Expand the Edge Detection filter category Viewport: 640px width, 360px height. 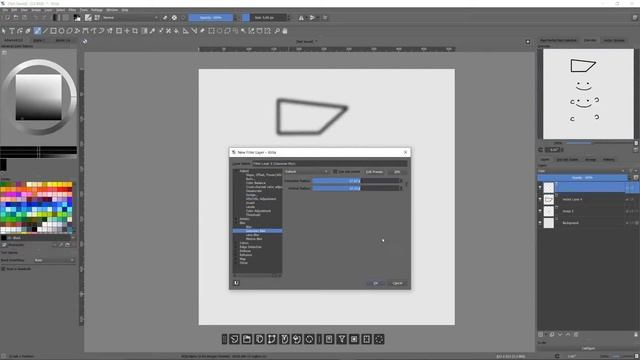point(236,247)
